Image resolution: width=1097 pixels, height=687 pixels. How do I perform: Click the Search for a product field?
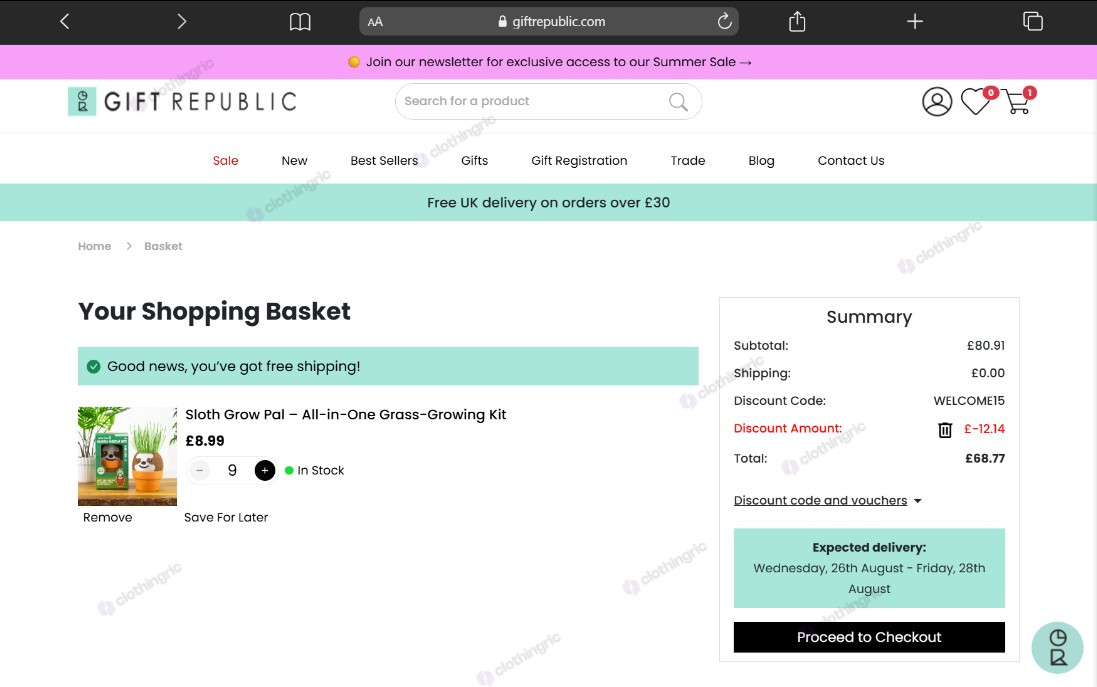(548, 101)
